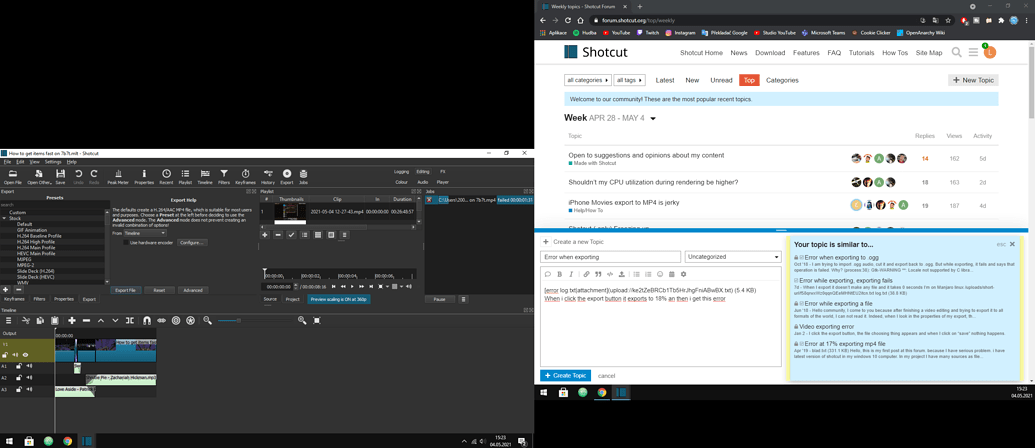Collapse the Stock presets tree

coord(3,218)
